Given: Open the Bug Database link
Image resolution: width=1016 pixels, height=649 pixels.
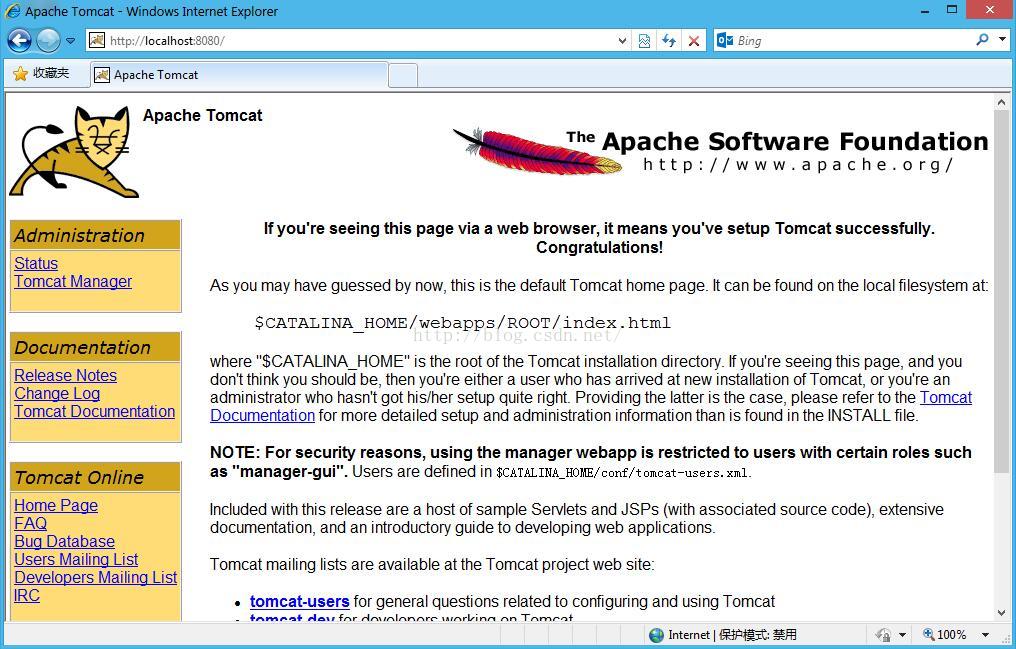Looking at the screenshot, I should point(64,541).
